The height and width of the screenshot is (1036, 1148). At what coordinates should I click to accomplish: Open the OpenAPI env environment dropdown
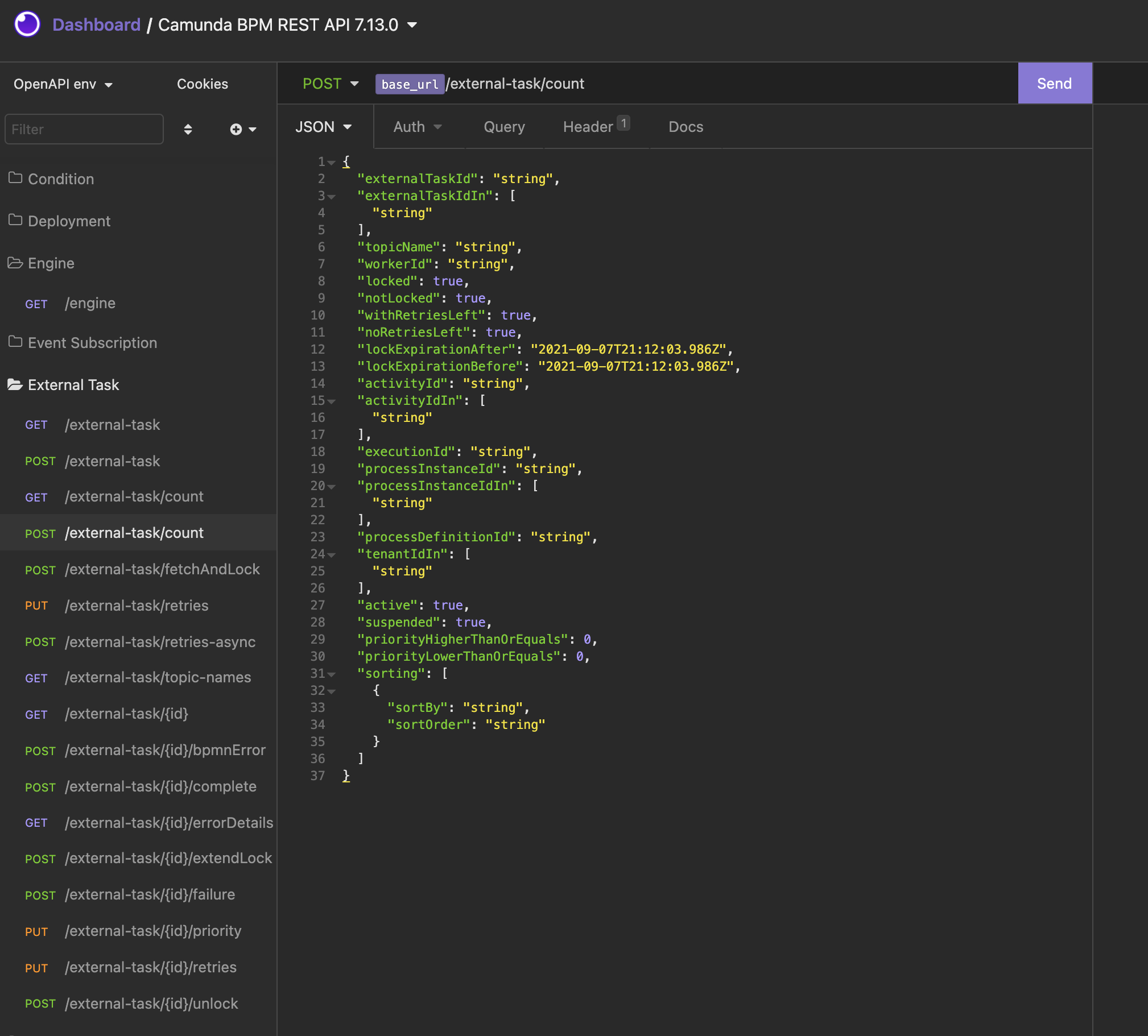[63, 84]
